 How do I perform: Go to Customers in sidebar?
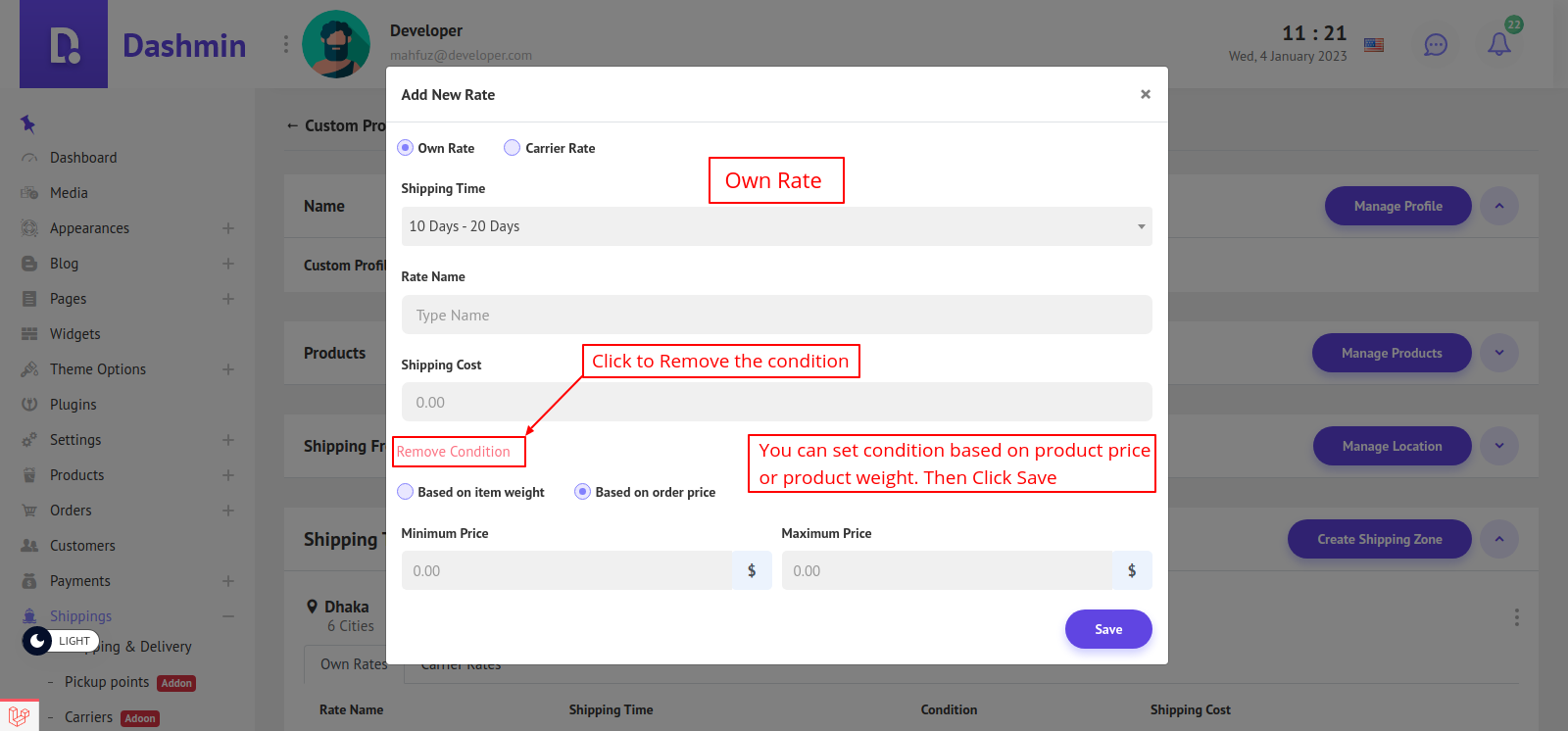point(82,546)
